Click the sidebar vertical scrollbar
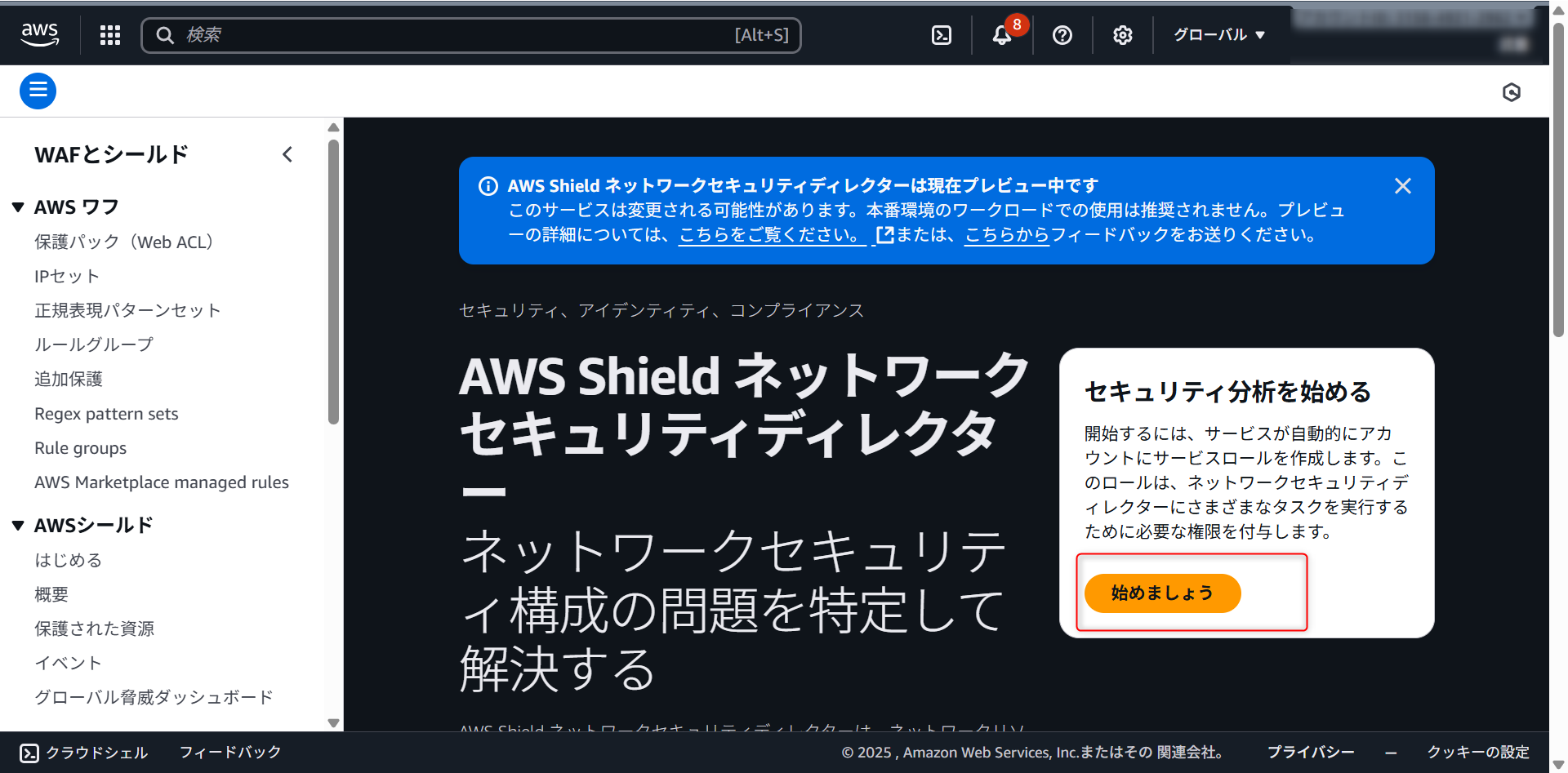Screen dimensions: 1568x773 click(333, 282)
